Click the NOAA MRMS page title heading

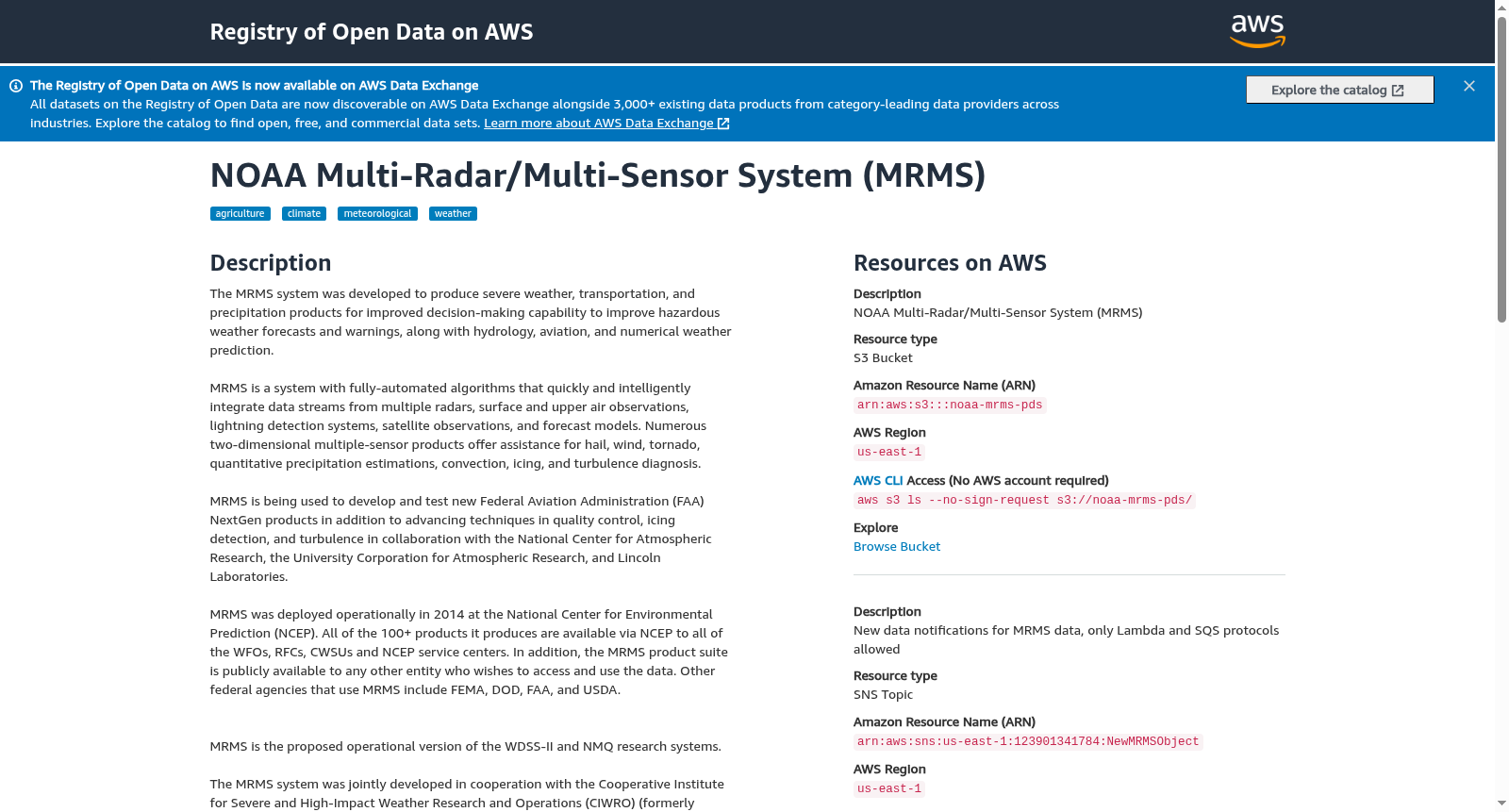tap(598, 175)
